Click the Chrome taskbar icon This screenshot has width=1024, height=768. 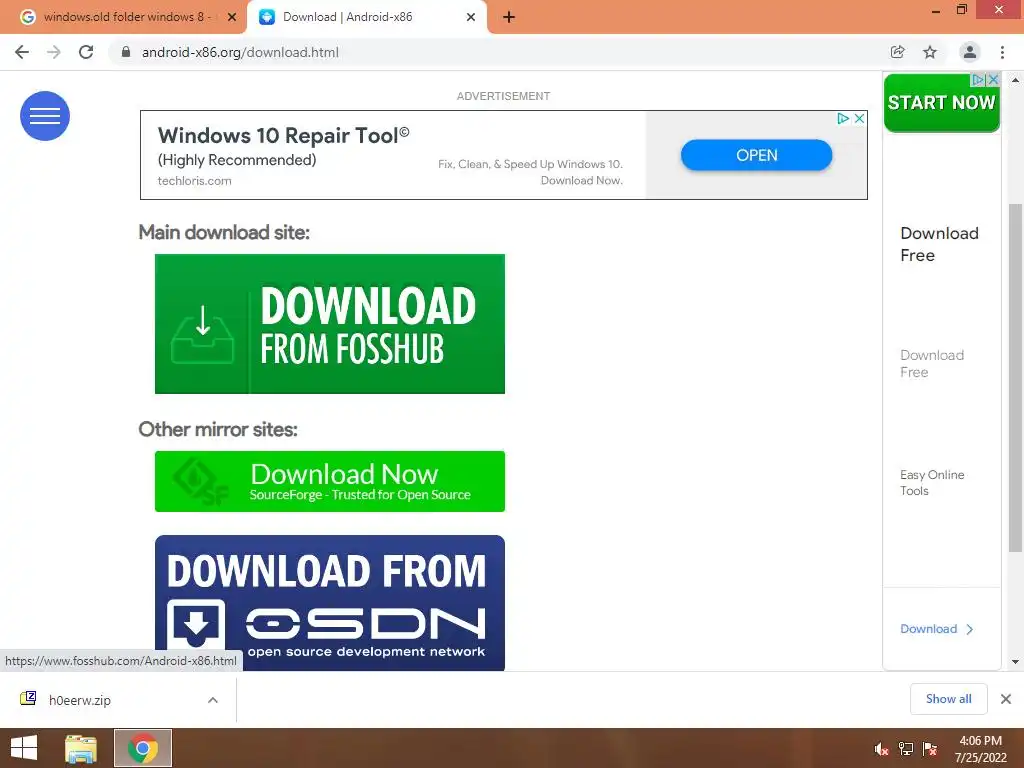pos(143,748)
